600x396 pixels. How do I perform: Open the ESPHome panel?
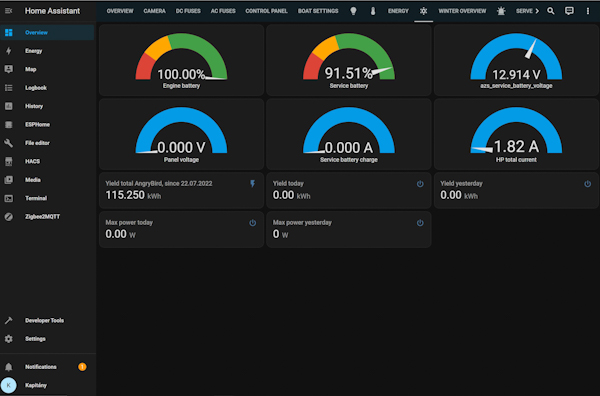pyautogui.click(x=47, y=124)
